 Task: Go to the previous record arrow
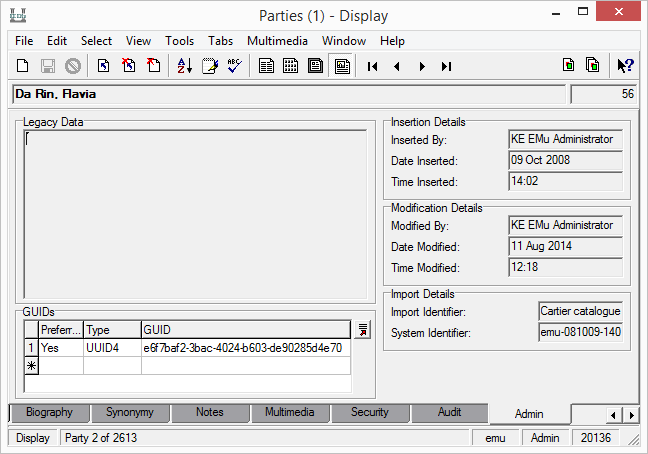[x=397, y=66]
